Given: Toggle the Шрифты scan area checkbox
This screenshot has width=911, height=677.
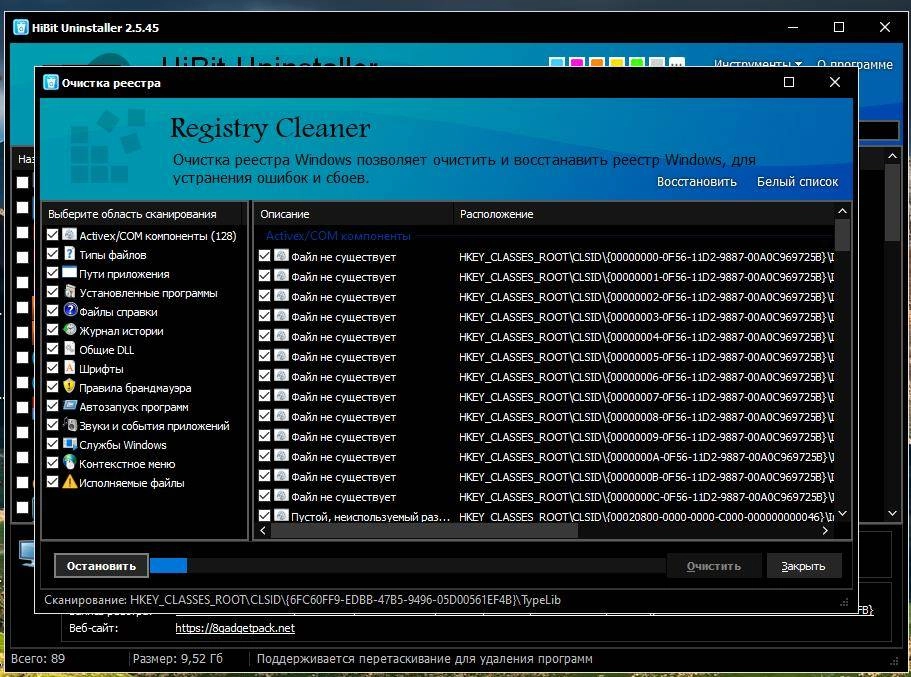Looking at the screenshot, I should (52, 368).
